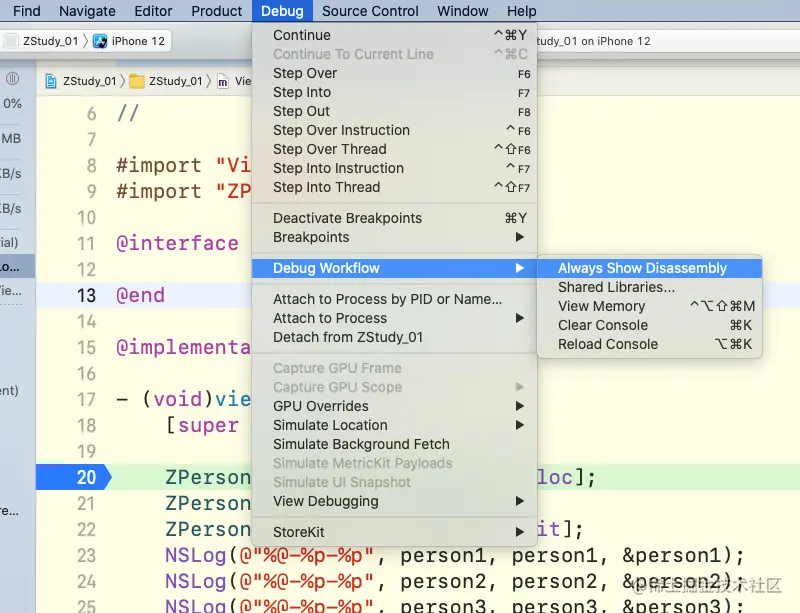Screen dimensions: 800x613
Task: Choose Step Over
Action: click(x=394, y=73)
